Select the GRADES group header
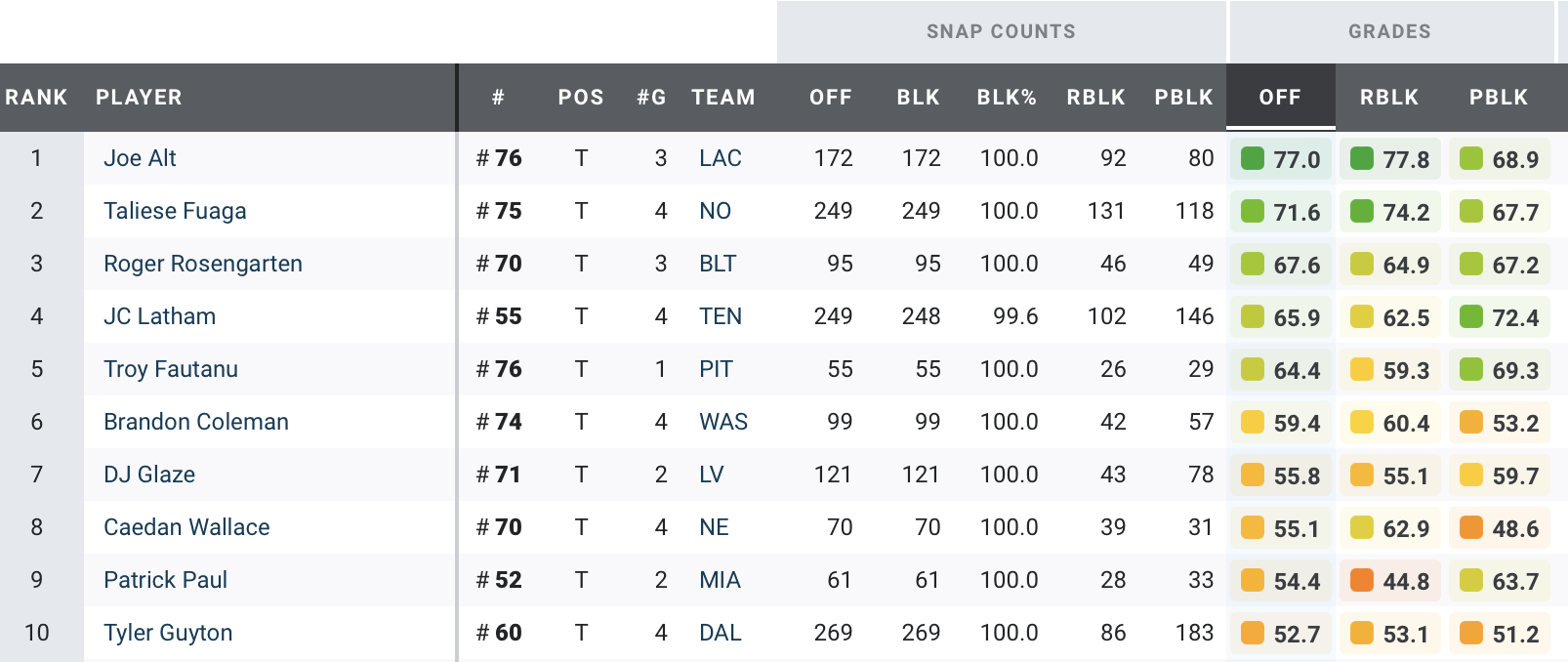 pyautogui.click(x=1389, y=31)
